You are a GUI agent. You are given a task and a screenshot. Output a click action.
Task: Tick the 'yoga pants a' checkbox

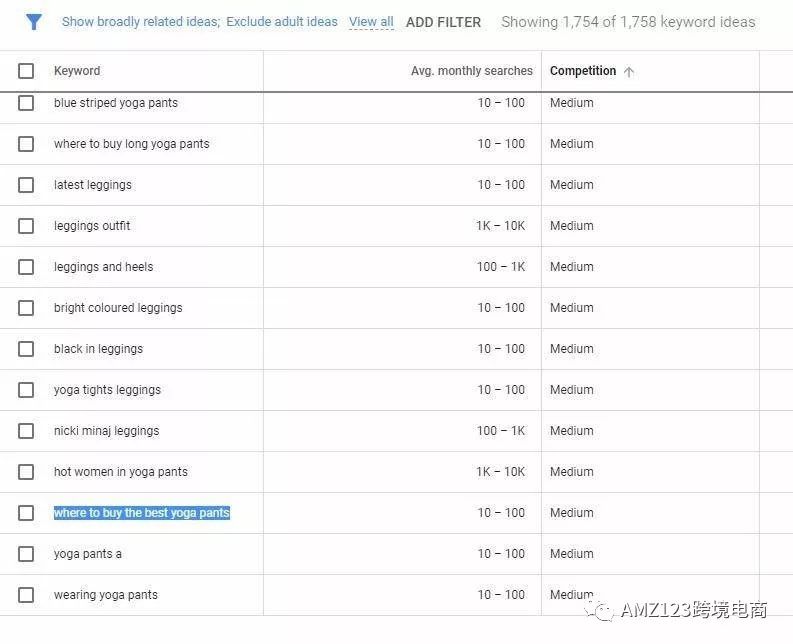point(26,554)
